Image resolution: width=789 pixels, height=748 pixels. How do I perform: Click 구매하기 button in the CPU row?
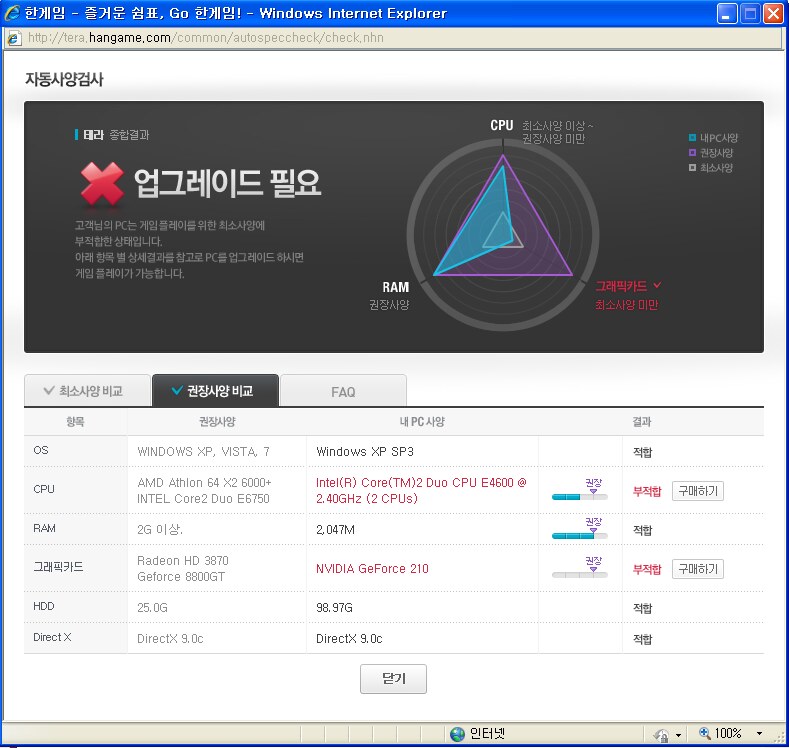pyautogui.click(x=697, y=491)
